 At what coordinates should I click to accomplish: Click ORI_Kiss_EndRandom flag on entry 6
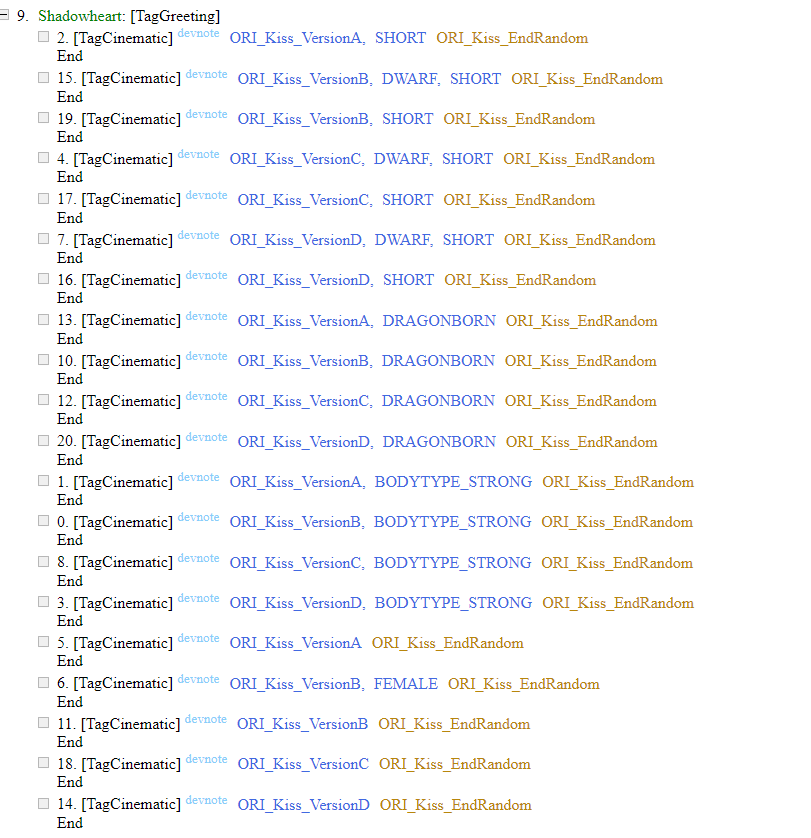point(524,684)
